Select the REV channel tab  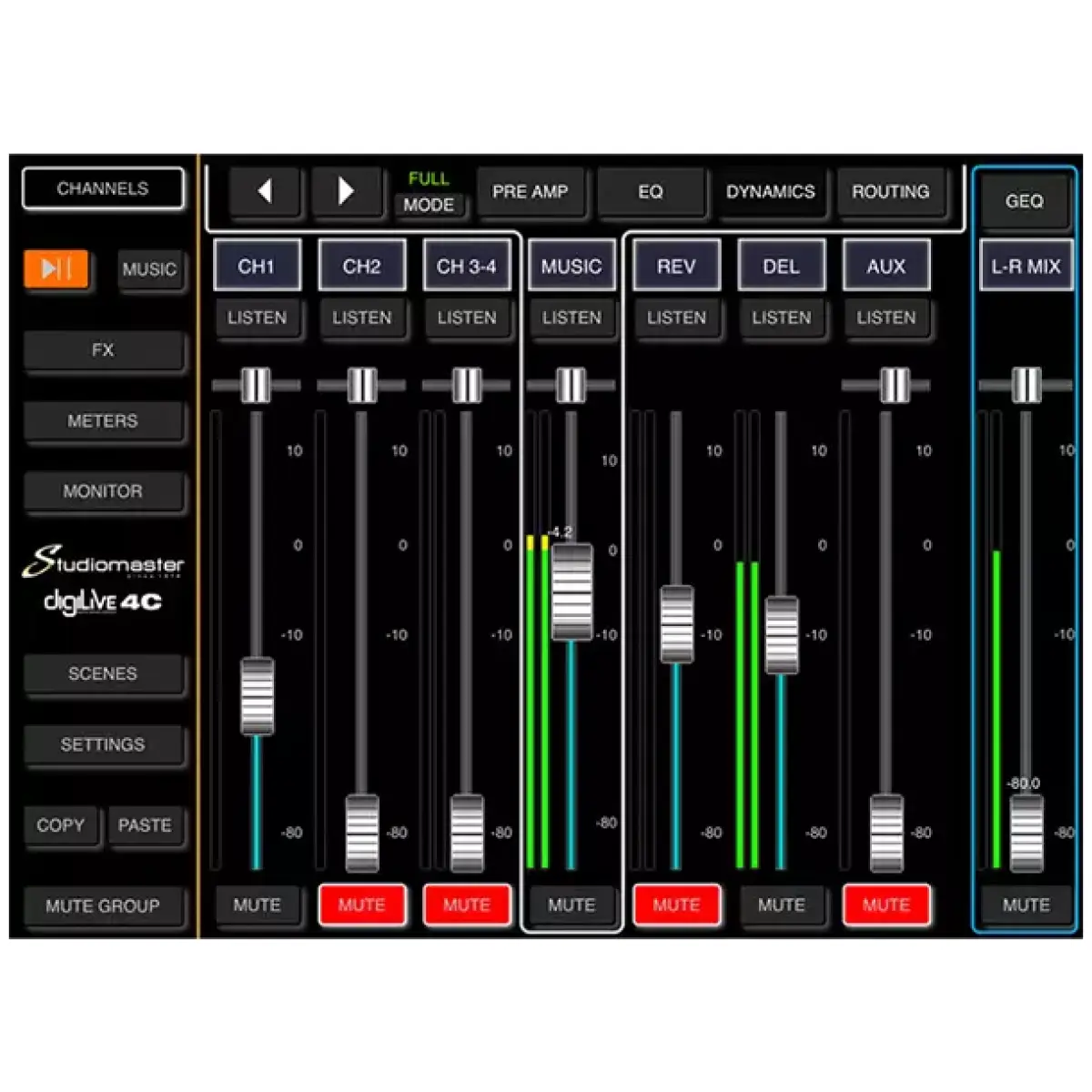(x=677, y=265)
